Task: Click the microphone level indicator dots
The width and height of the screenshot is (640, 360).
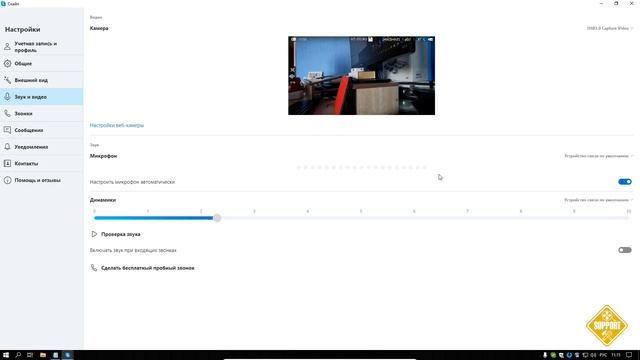Action: [x=362, y=167]
